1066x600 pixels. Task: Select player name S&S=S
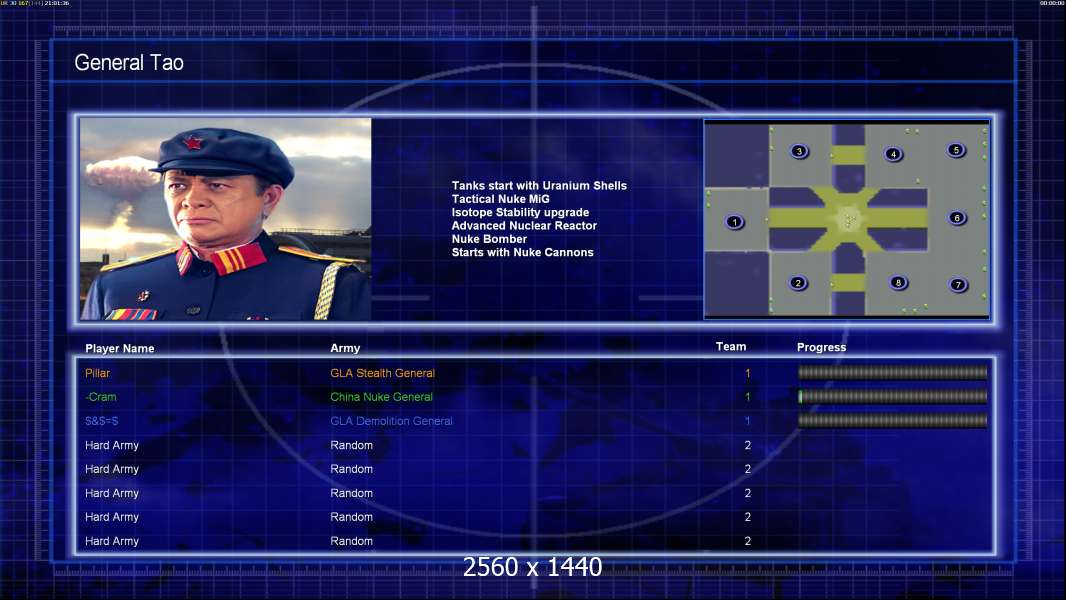(x=101, y=421)
